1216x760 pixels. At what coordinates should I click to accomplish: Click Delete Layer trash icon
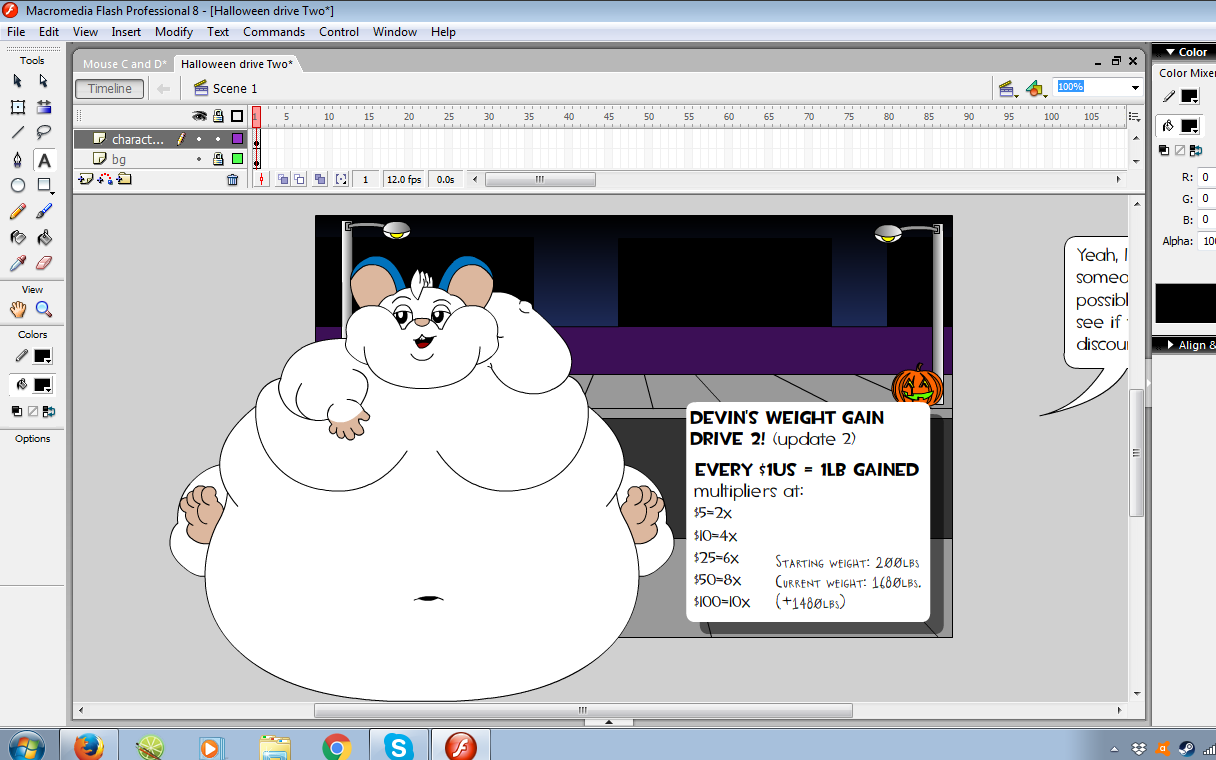point(233,180)
